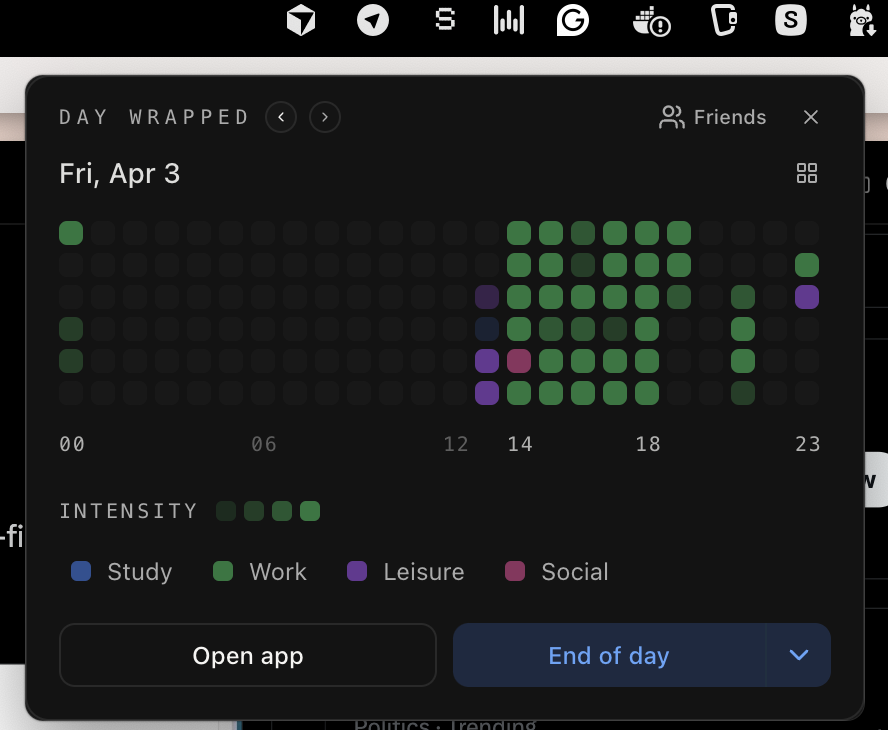Open the striped S menu bar icon
Viewport: 888px width, 730px height.
click(445, 19)
